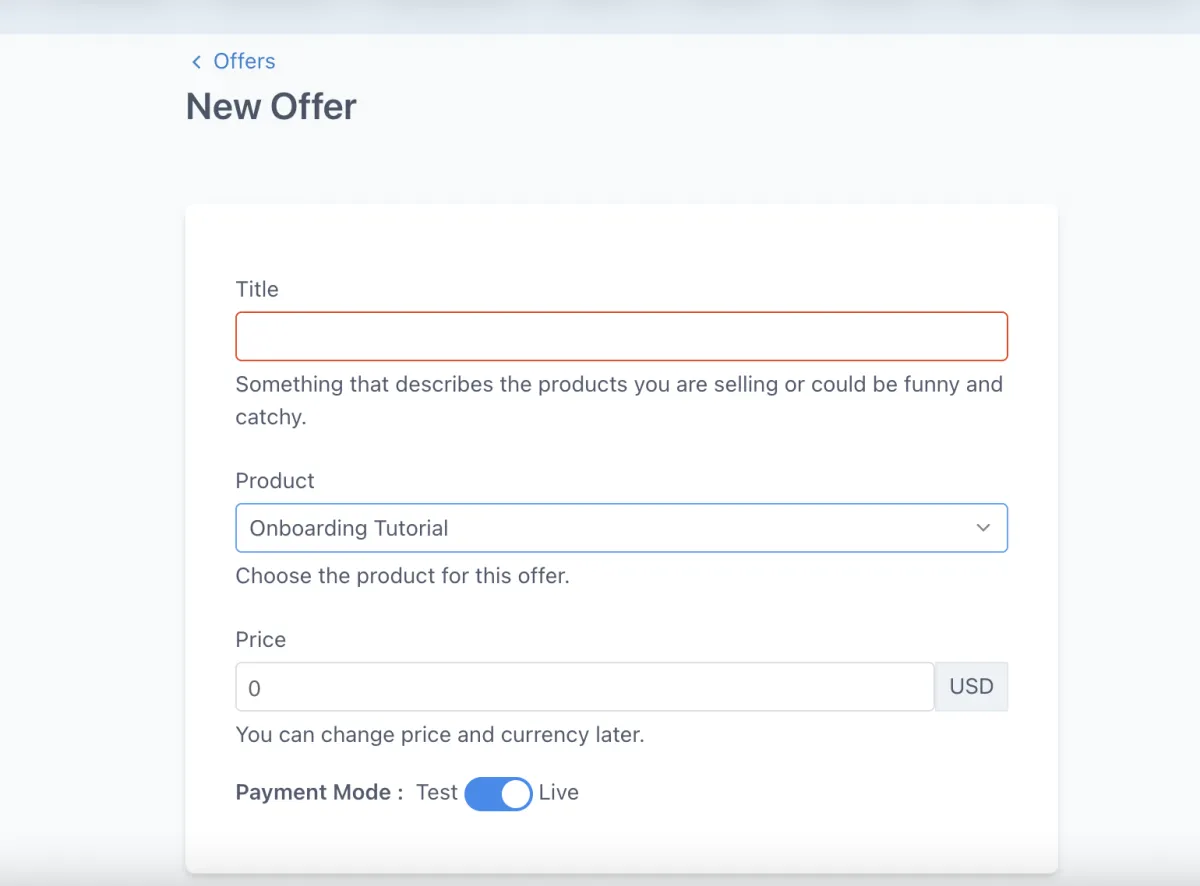Screen dimensions: 1200x886
Task: Click 'Choose the product for this offer' hint
Action: [402, 577]
